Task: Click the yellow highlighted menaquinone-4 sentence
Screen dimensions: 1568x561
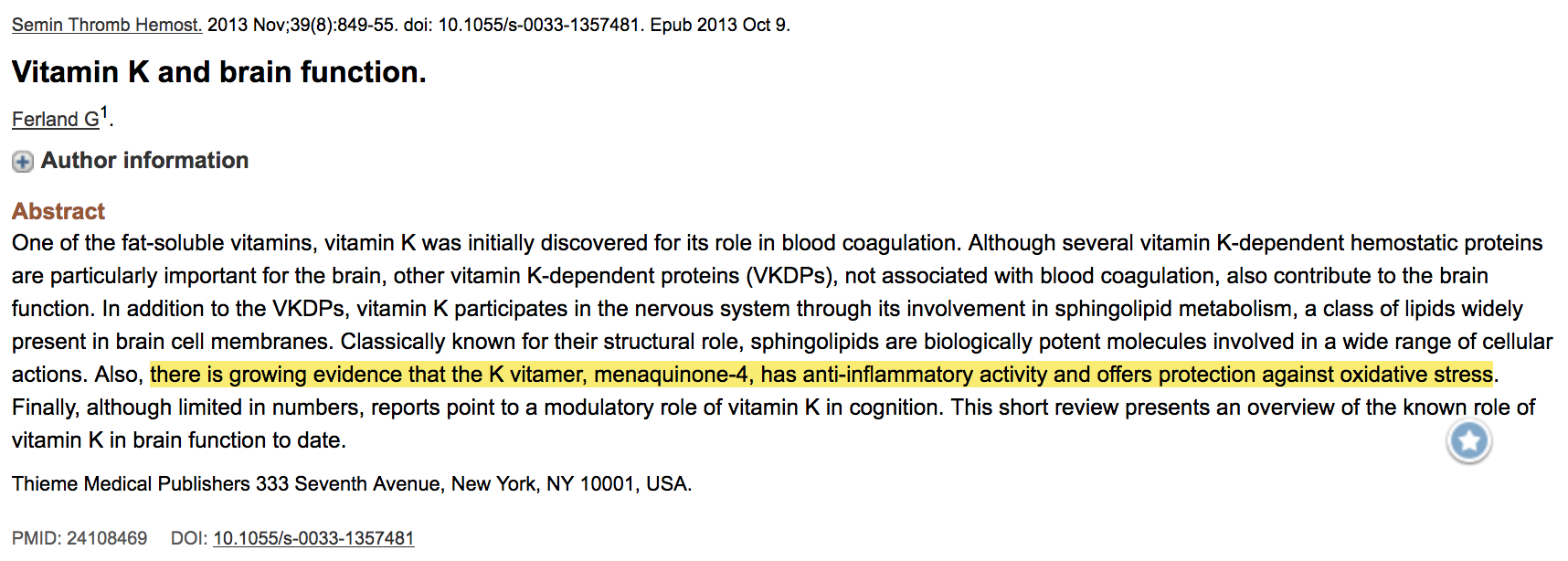Action: click(821, 375)
